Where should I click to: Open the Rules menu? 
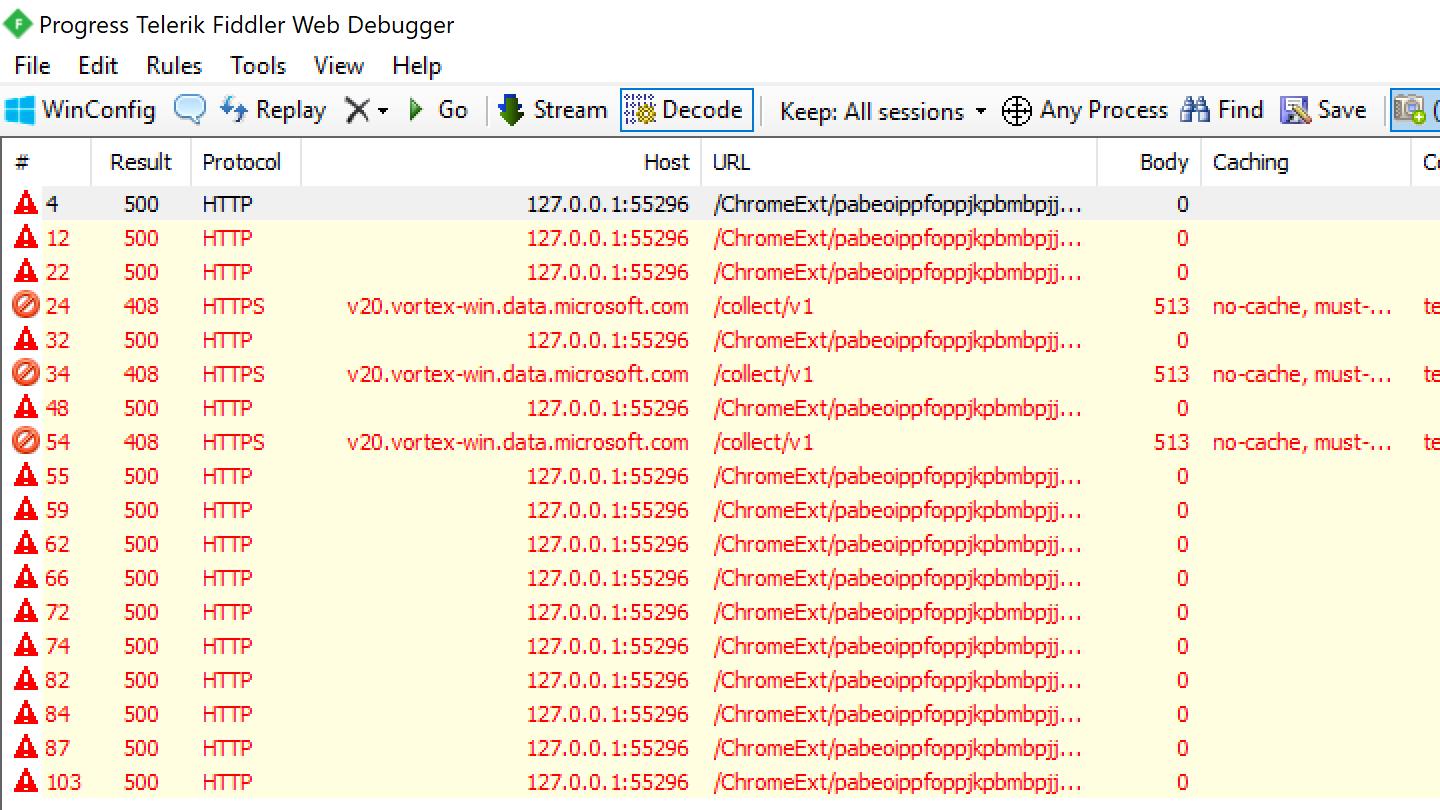(173, 66)
